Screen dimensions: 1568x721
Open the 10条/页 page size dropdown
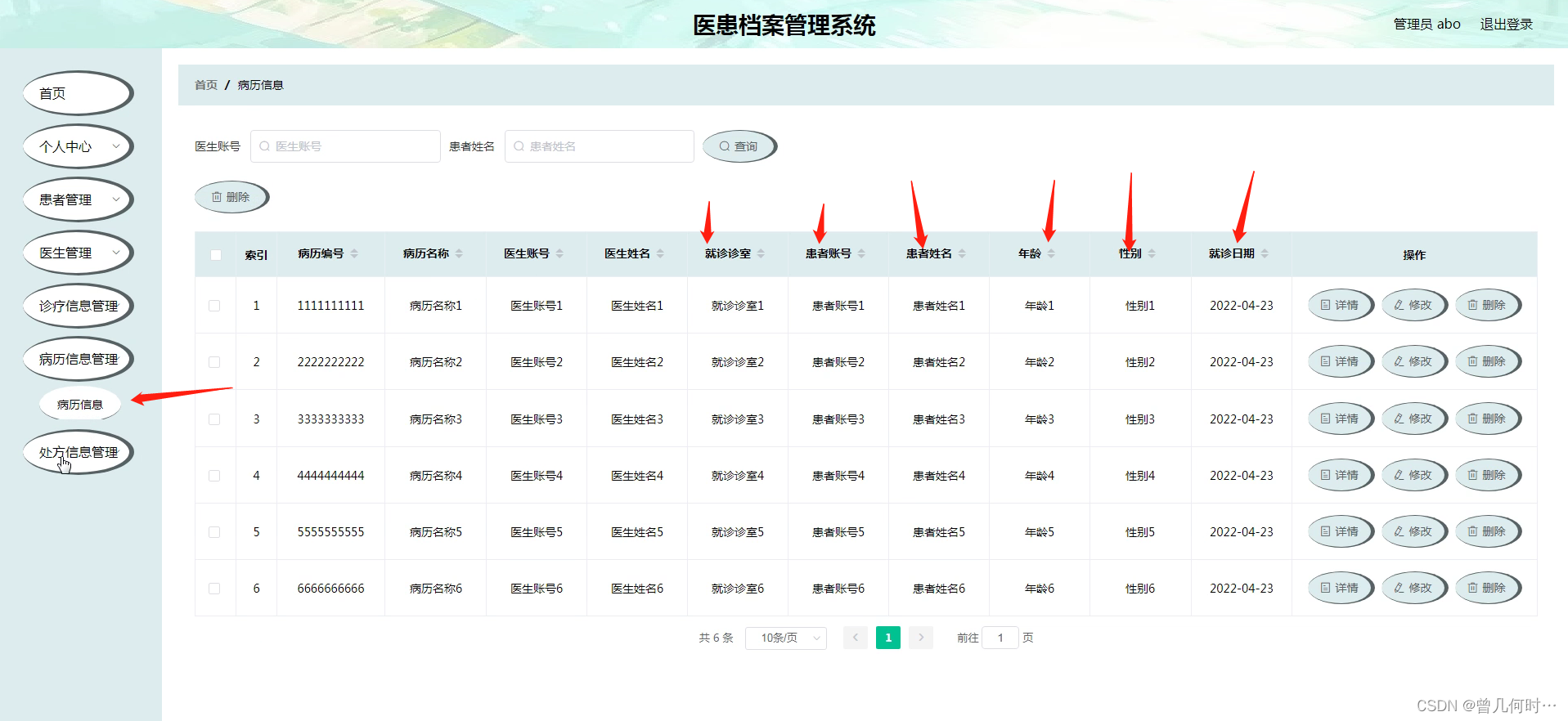point(786,638)
